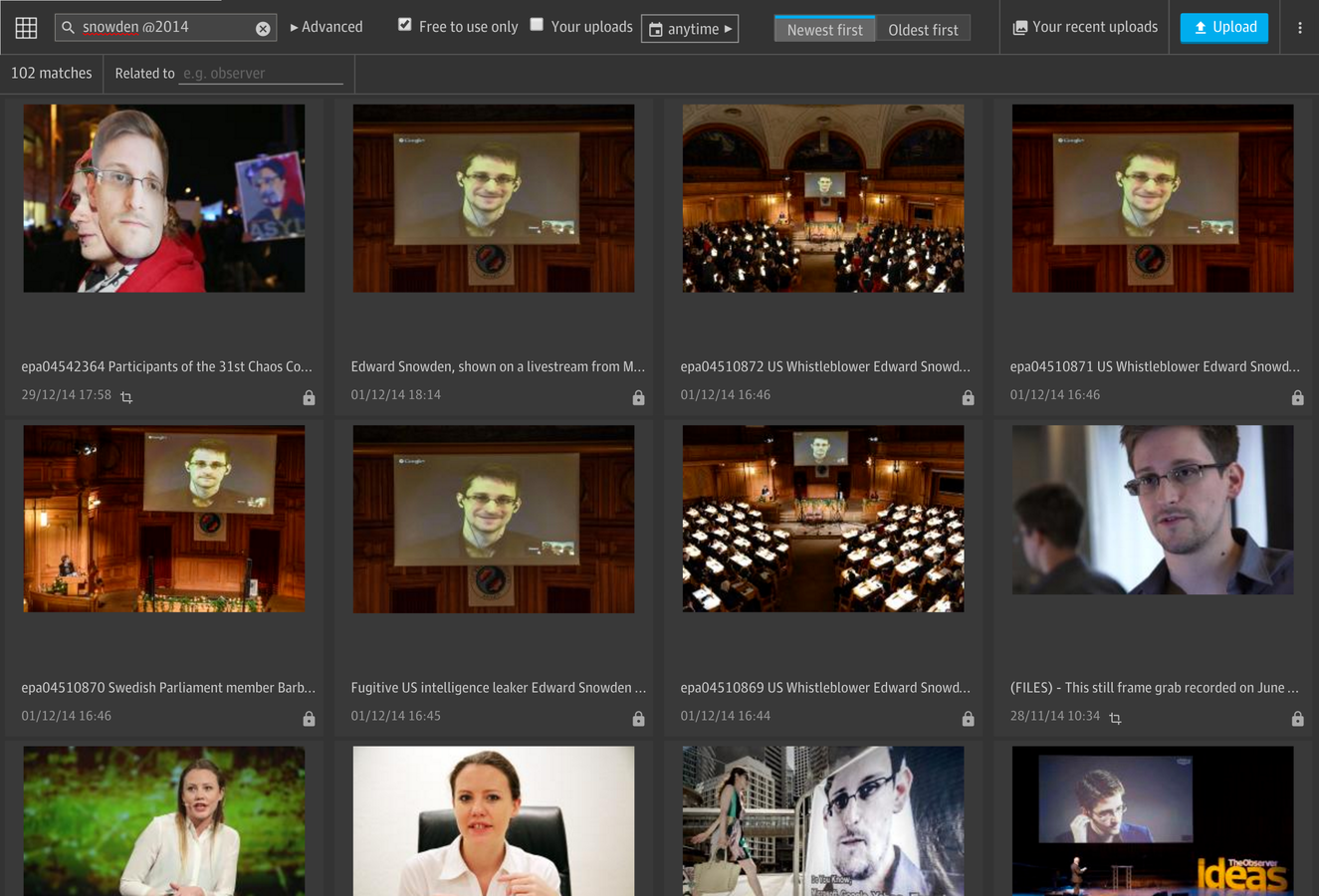Image resolution: width=1319 pixels, height=896 pixels.
Task: Click date '29/12/14 17:58'
Action: point(67,395)
